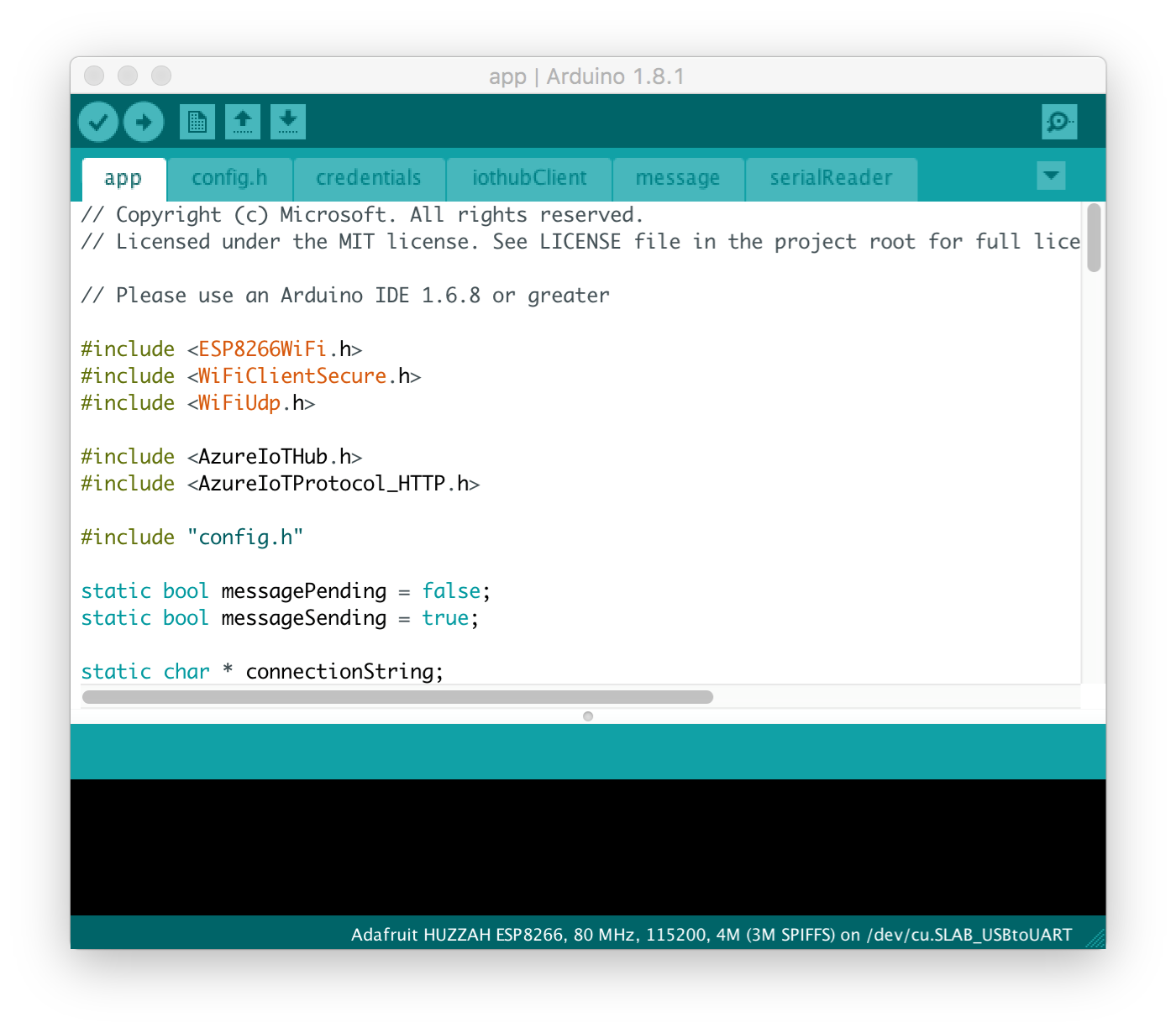
Task: Click the Copyright Microsoft comment line
Action: pyautogui.click(x=362, y=214)
